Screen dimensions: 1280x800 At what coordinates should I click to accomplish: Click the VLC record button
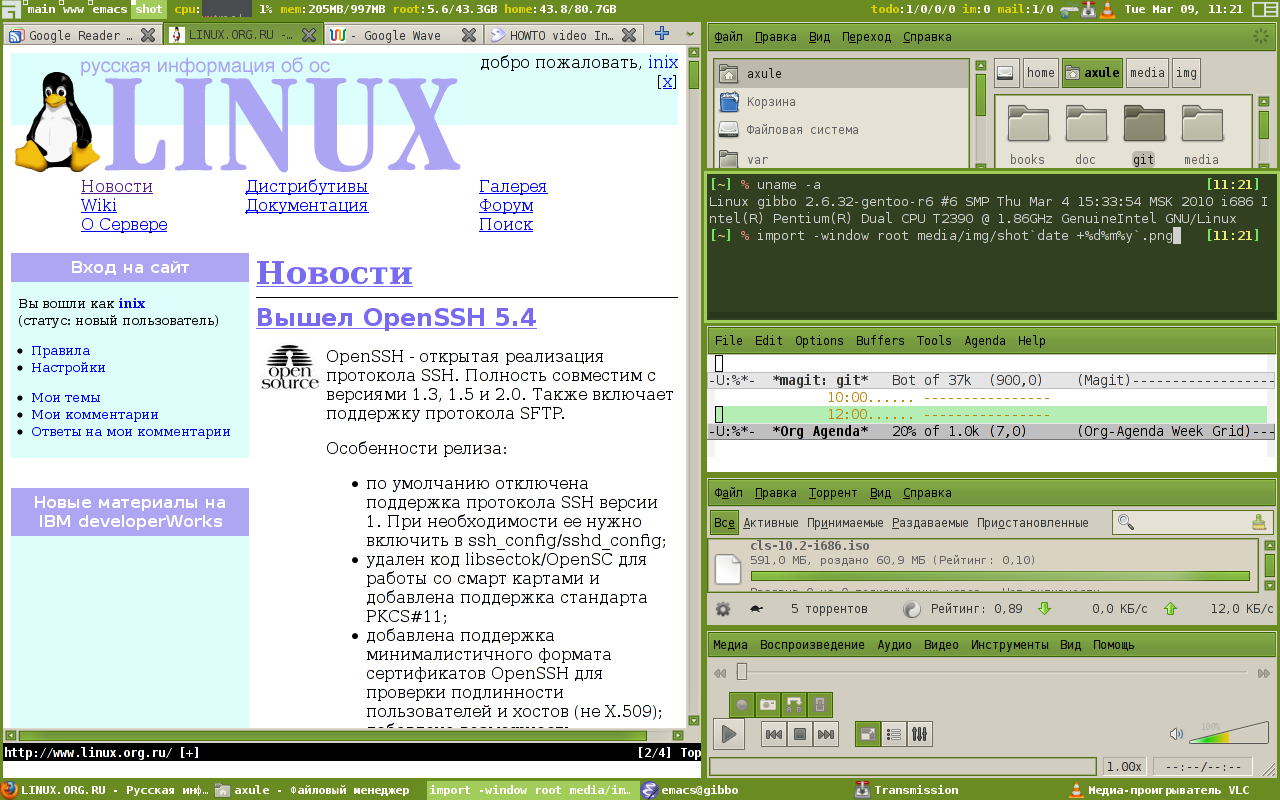pos(742,704)
